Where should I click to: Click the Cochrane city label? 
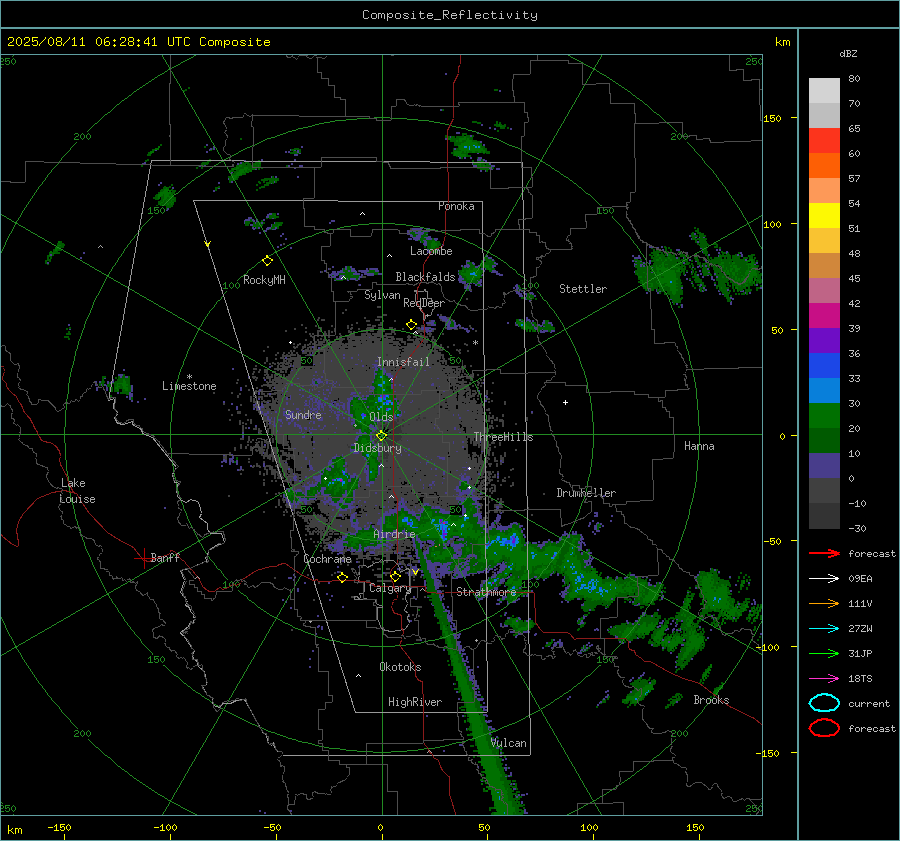(x=327, y=559)
